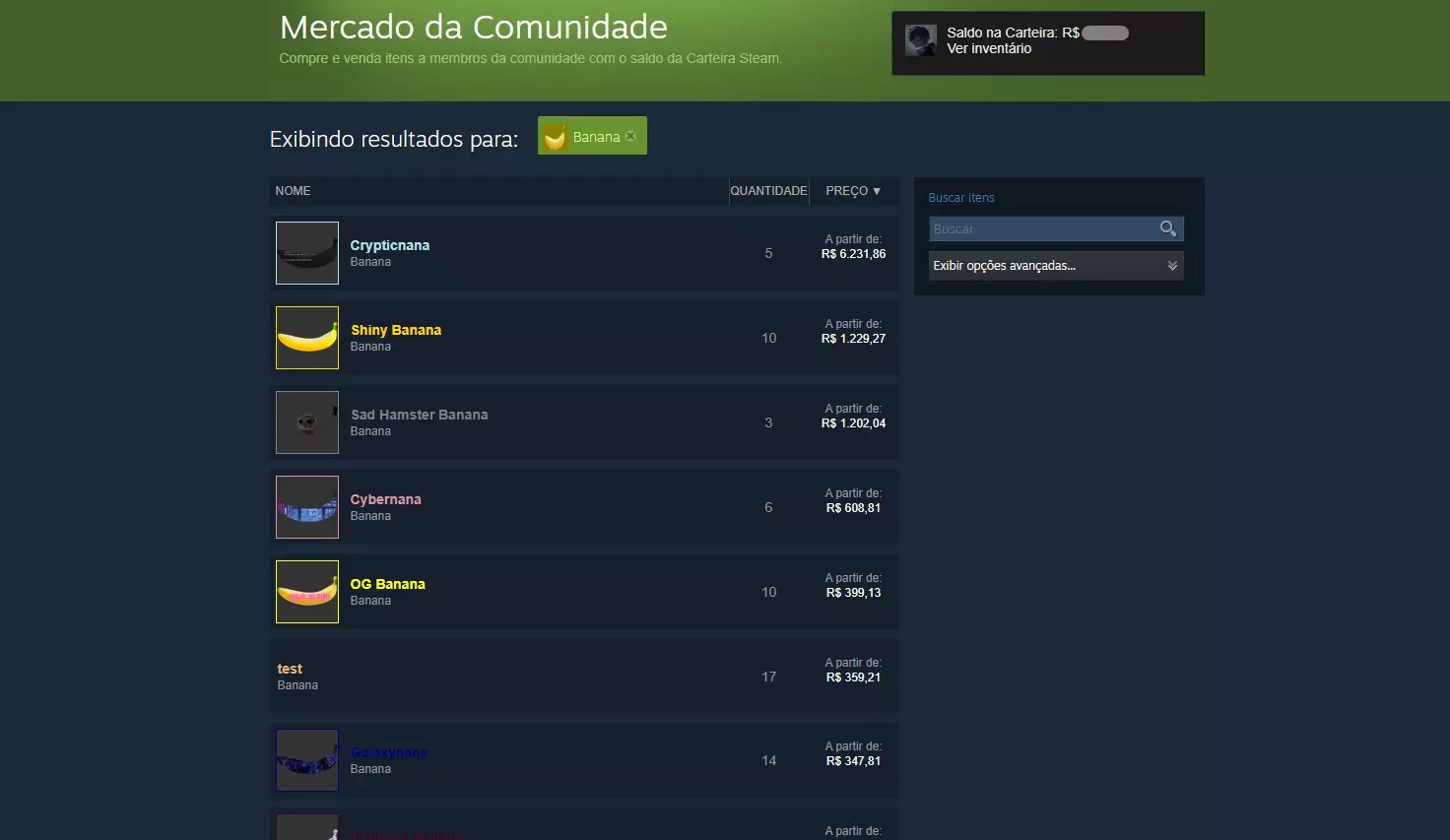Image resolution: width=1450 pixels, height=840 pixels.
Task: Open the user avatar in wallet box
Action: [x=921, y=40]
